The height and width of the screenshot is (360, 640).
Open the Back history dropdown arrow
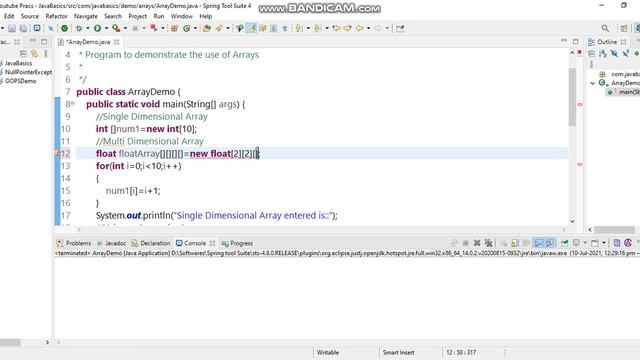point(369,28)
